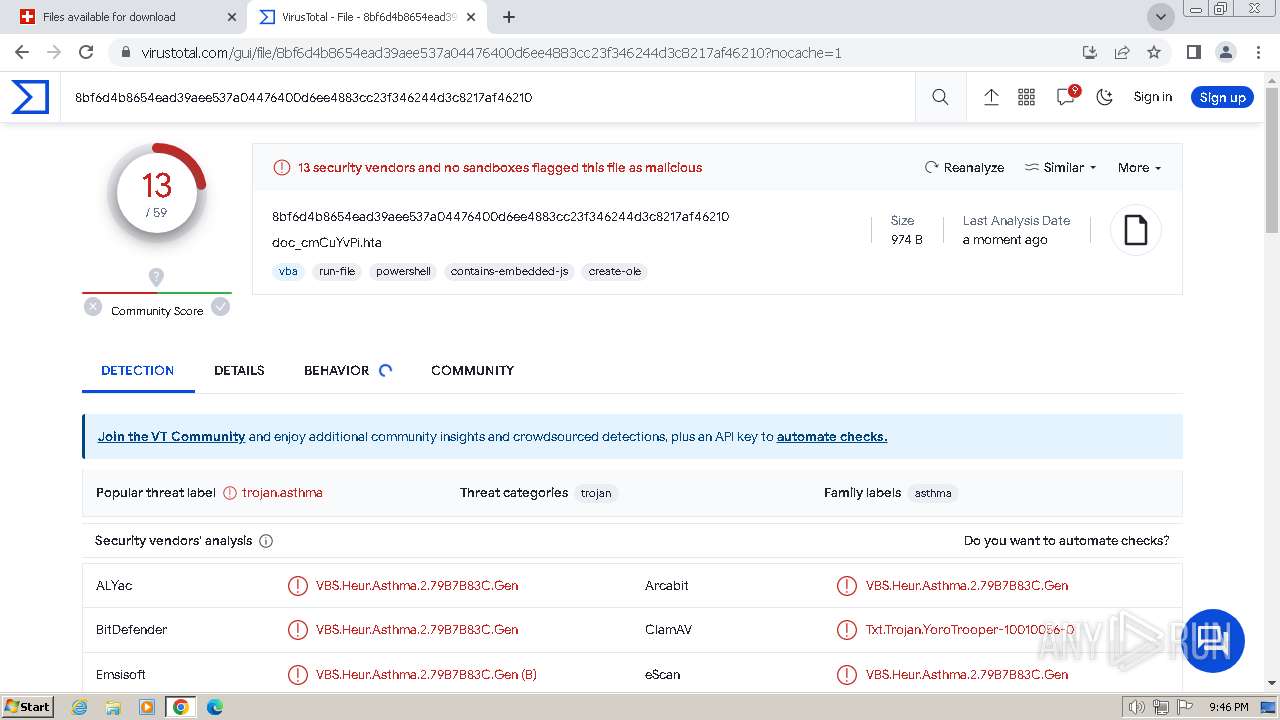Click Join the VT Community link
This screenshot has width=1280, height=720.
click(x=171, y=437)
